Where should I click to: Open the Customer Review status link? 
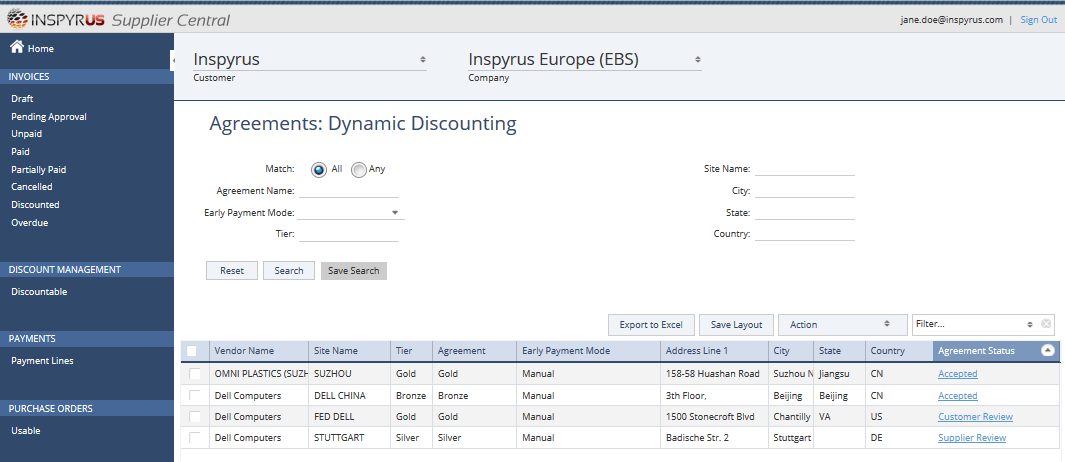975,416
